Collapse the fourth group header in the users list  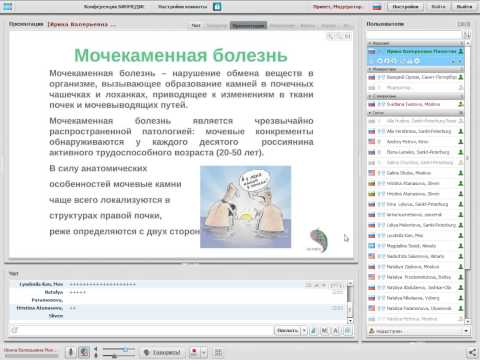click(x=416, y=113)
